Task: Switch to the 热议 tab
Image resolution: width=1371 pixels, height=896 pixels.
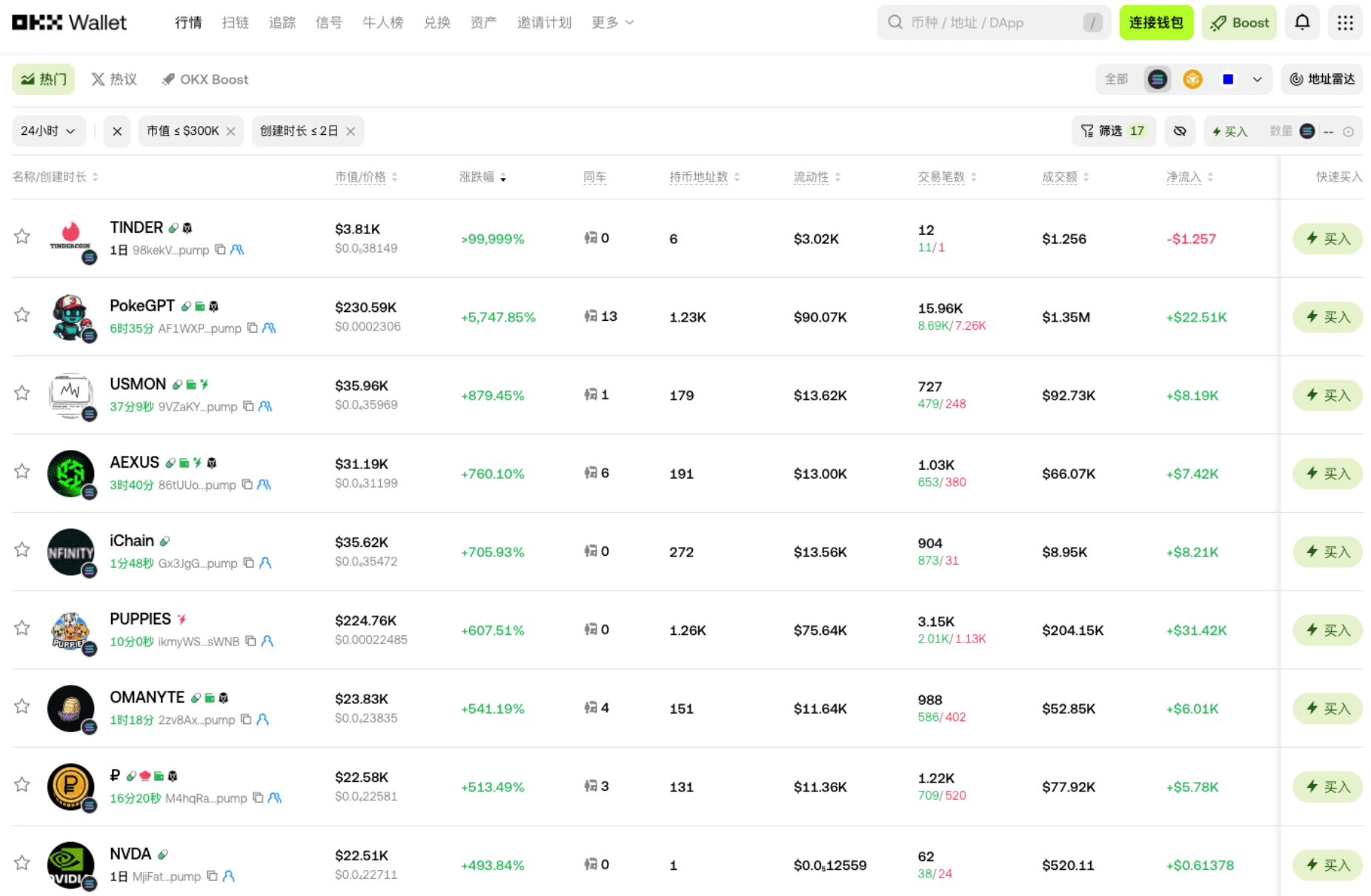Action: pyautogui.click(x=114, y=79)
